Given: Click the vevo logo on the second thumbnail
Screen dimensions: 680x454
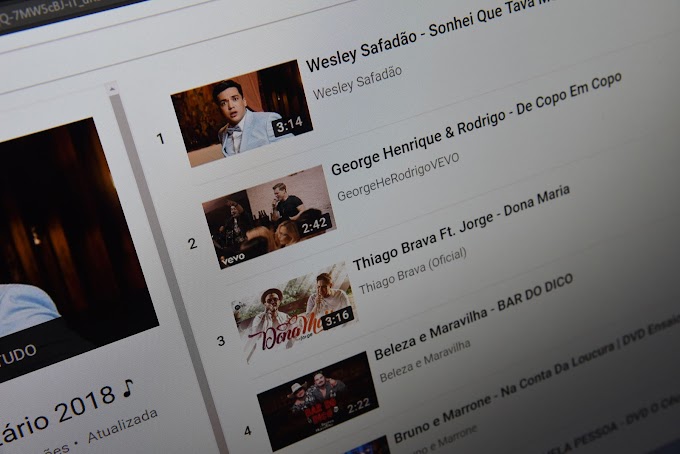Looking at the screenshot, I should (x=233, y=258).
